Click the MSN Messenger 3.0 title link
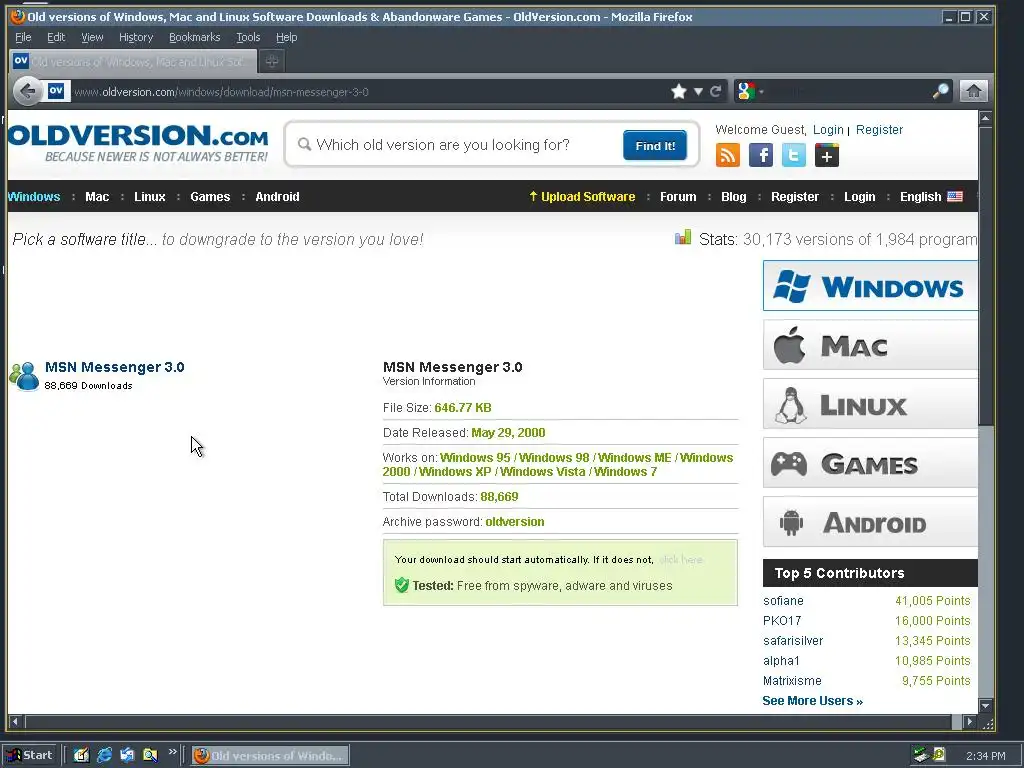This screenshot has width=1024, height=768. coord(114,367)
